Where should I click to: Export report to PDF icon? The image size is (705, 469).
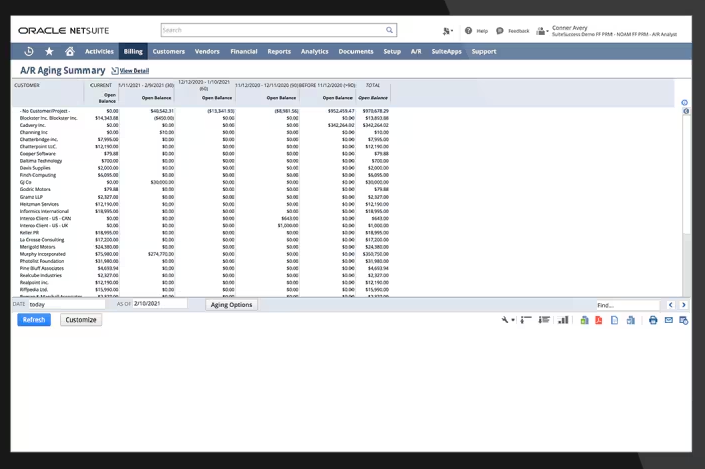(598, 320)
